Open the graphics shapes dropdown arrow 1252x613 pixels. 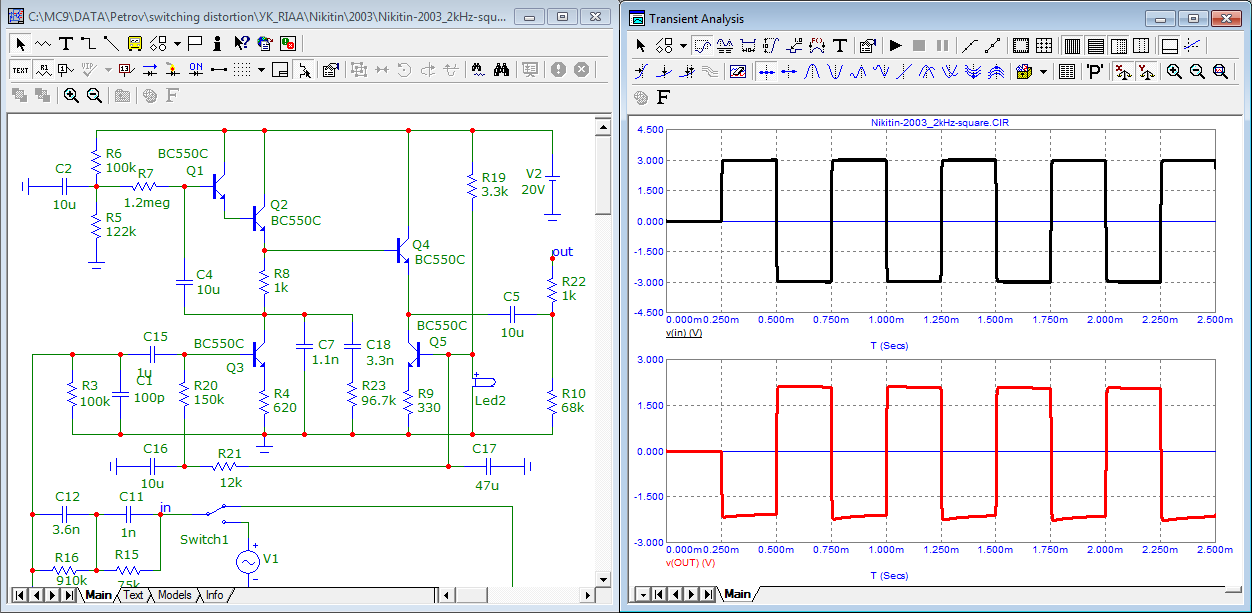point(177,43)
